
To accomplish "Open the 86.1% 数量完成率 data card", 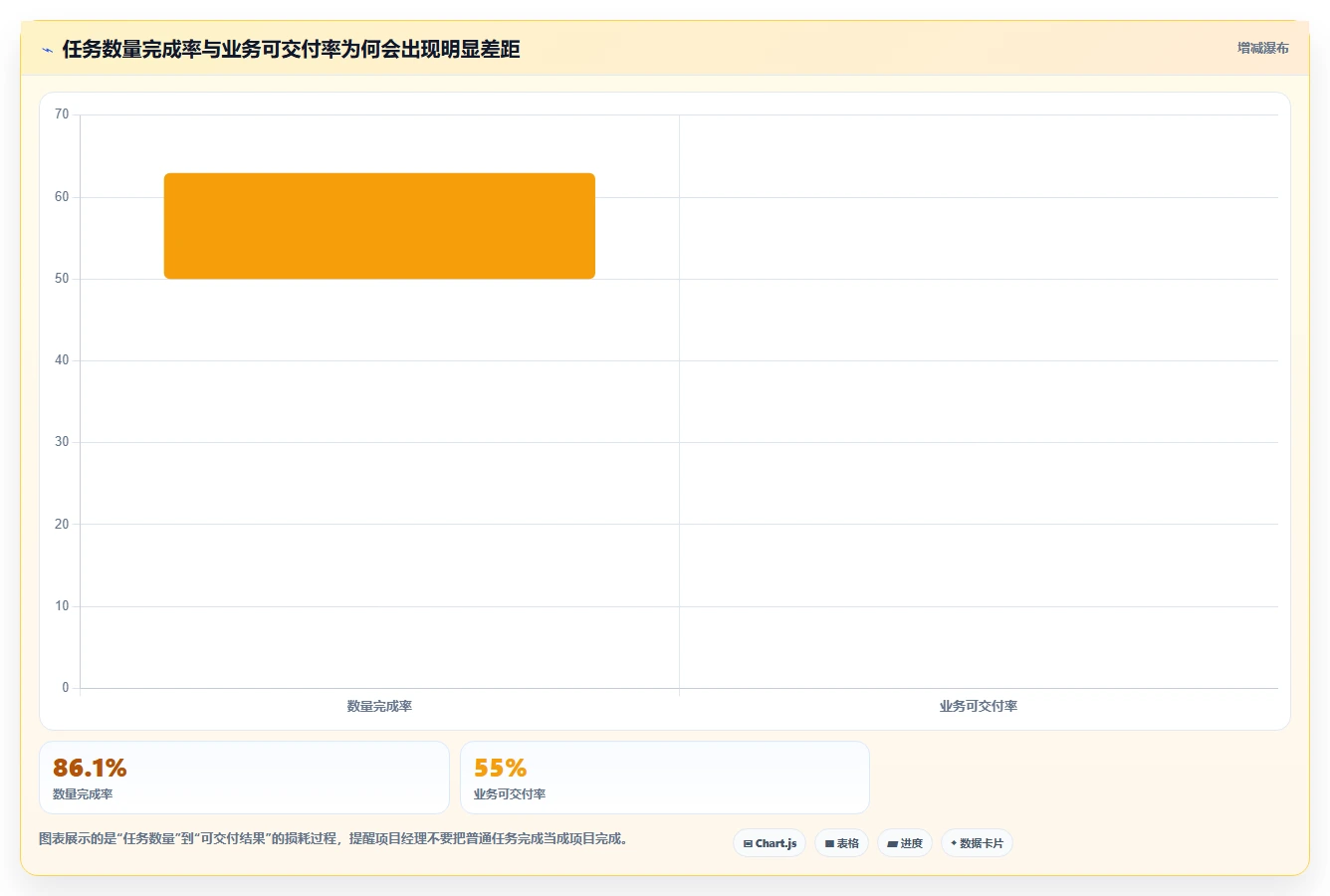I will [x=244, y=778].
